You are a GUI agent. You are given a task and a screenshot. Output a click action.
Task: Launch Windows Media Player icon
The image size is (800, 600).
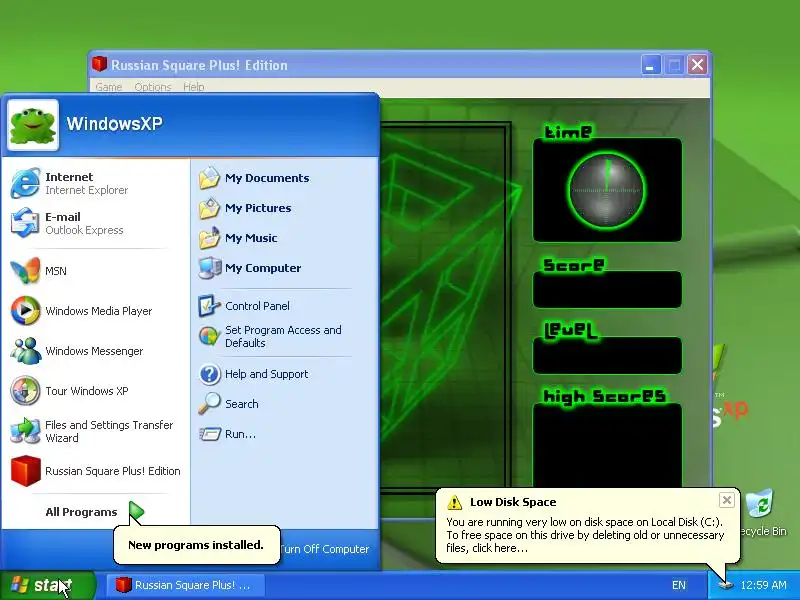tap(25, 310)
